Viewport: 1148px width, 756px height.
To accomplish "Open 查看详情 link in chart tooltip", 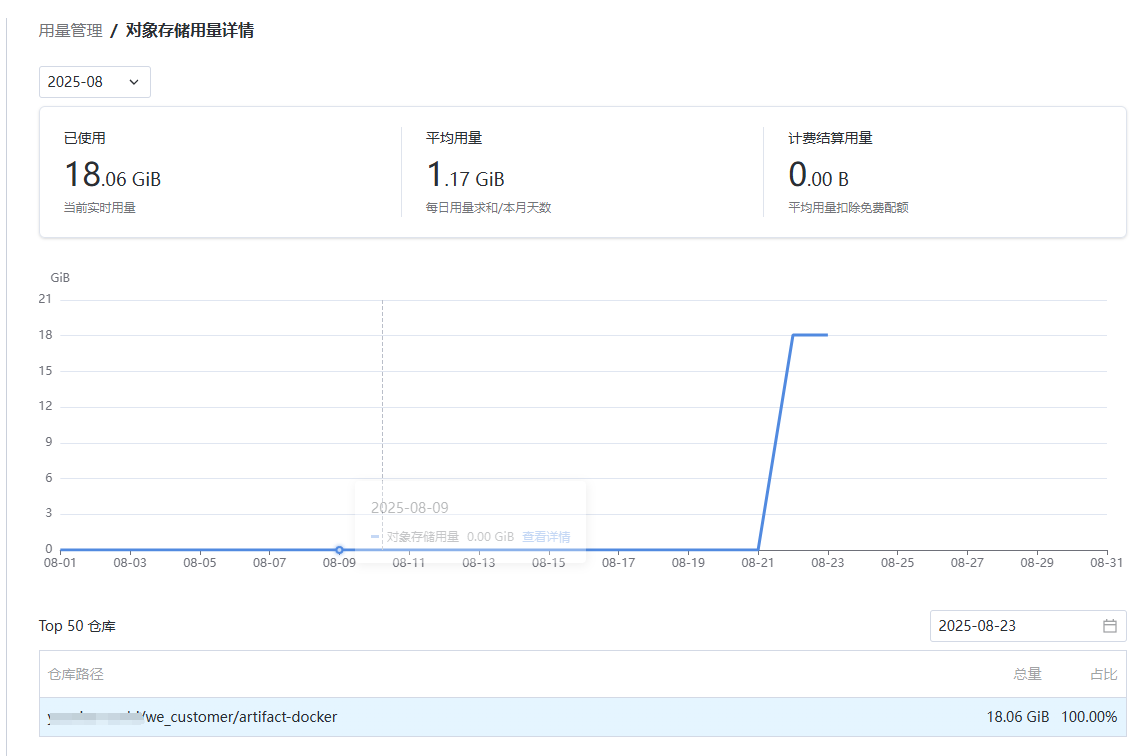I will [x=546, y=537].
